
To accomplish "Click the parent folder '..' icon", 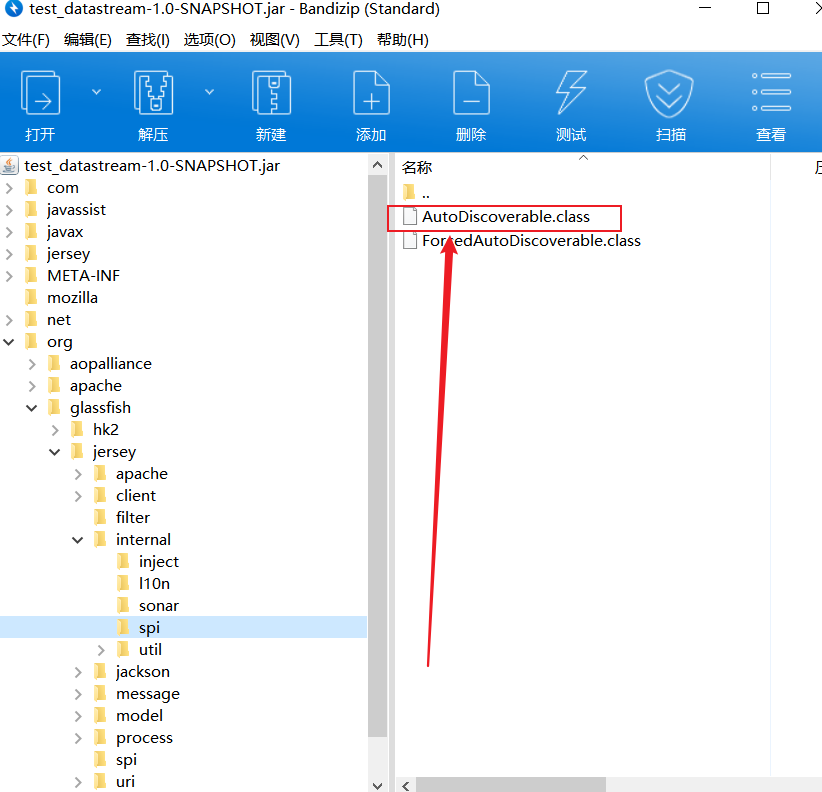I will (x=409, y=192).
